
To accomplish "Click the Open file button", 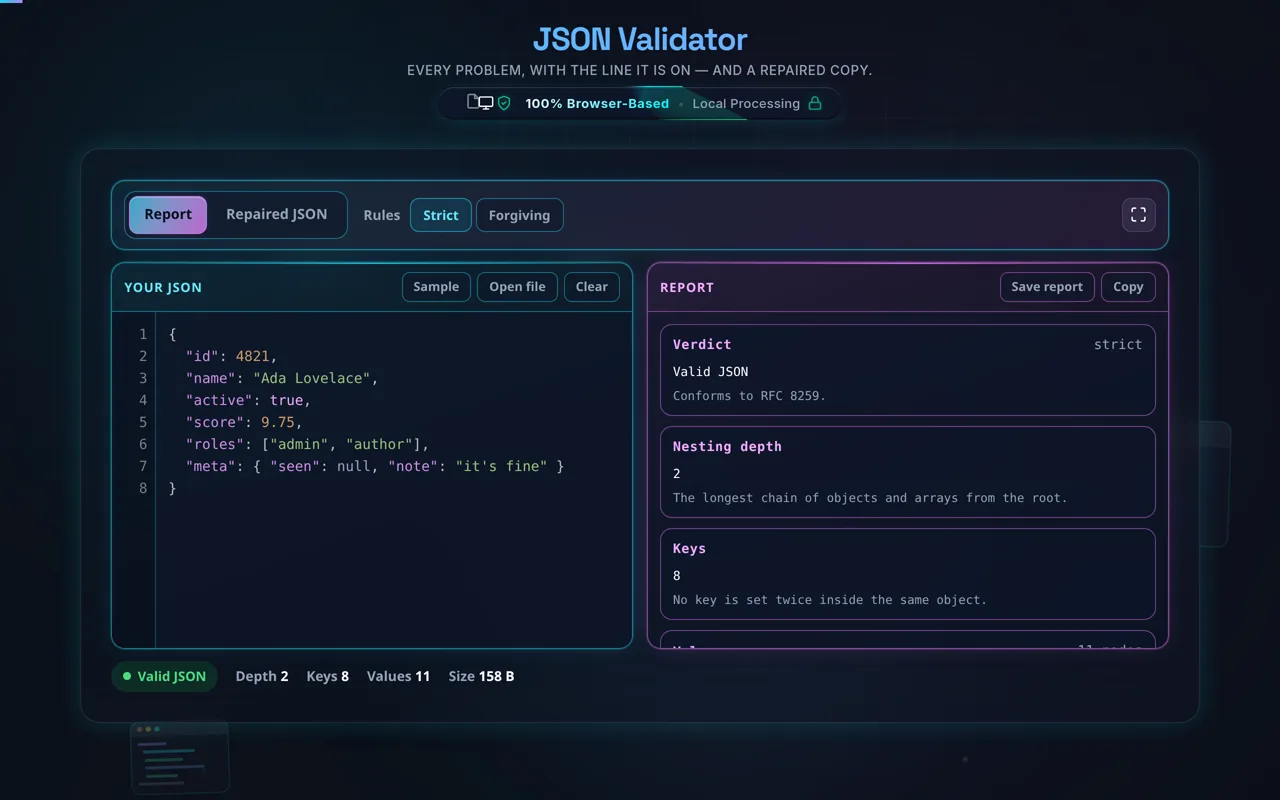I will coord(517,287).
